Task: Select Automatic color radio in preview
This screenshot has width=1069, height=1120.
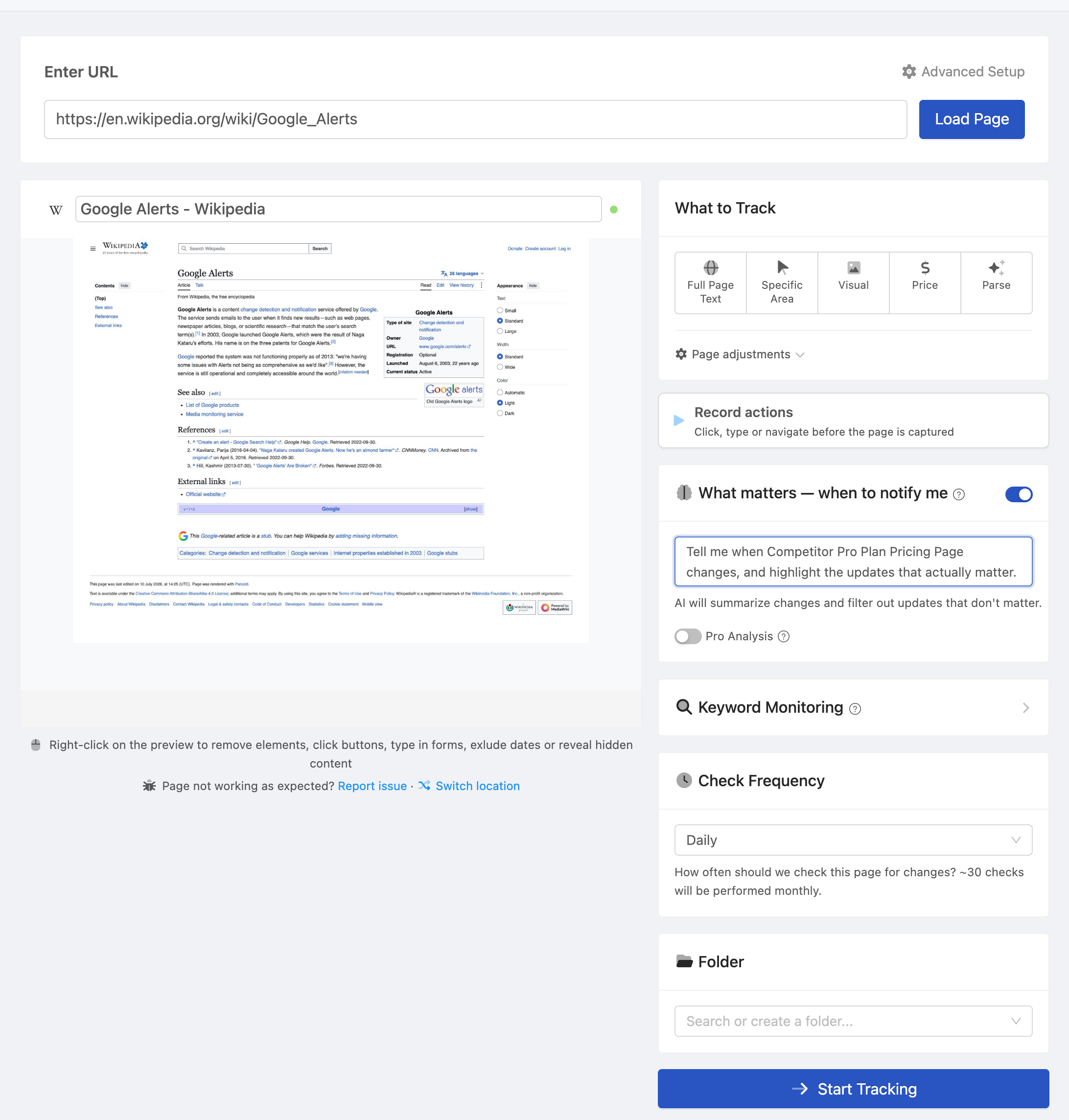Action: 500,393
